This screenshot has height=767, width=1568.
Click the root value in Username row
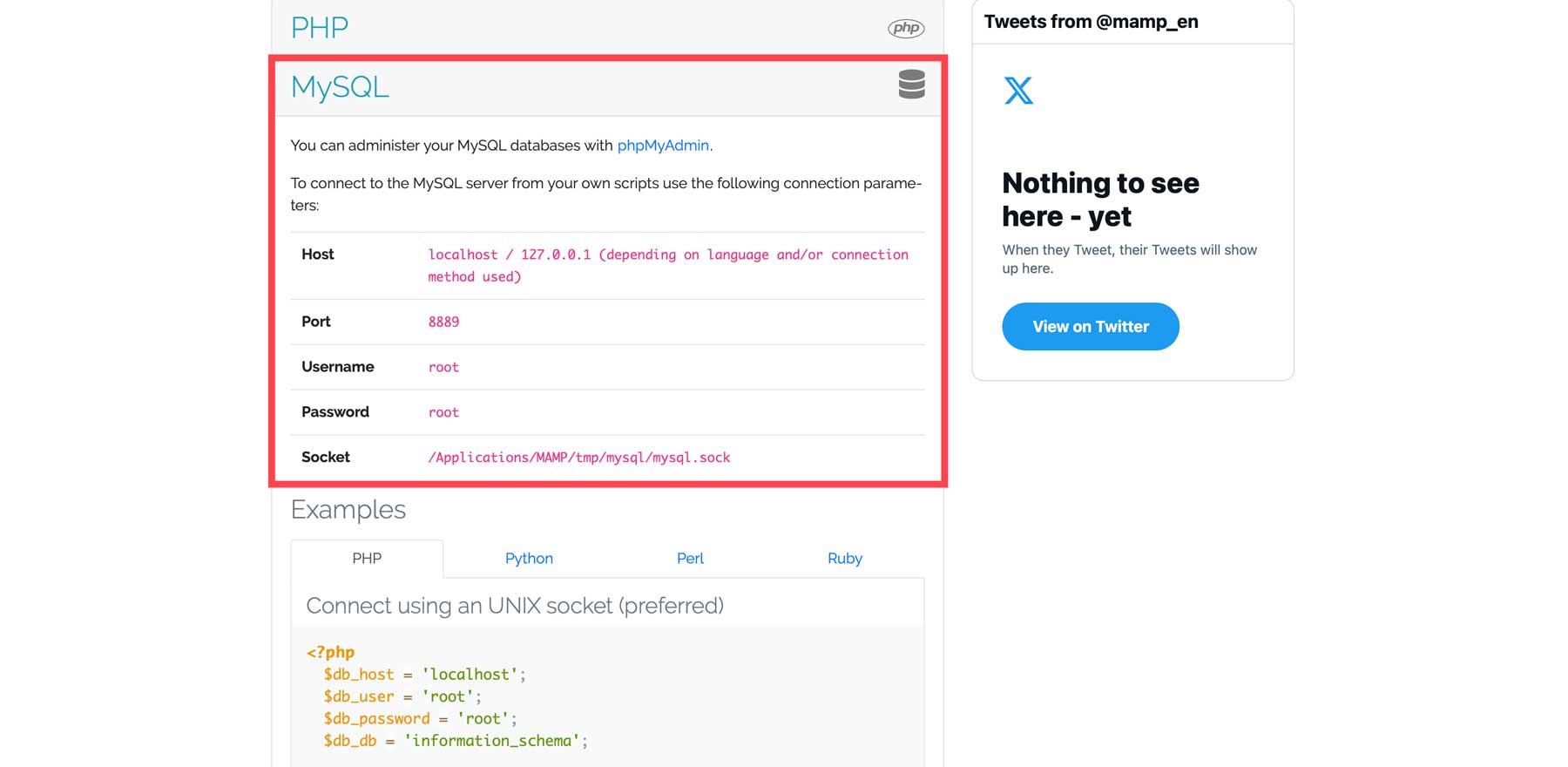[443, 367]
